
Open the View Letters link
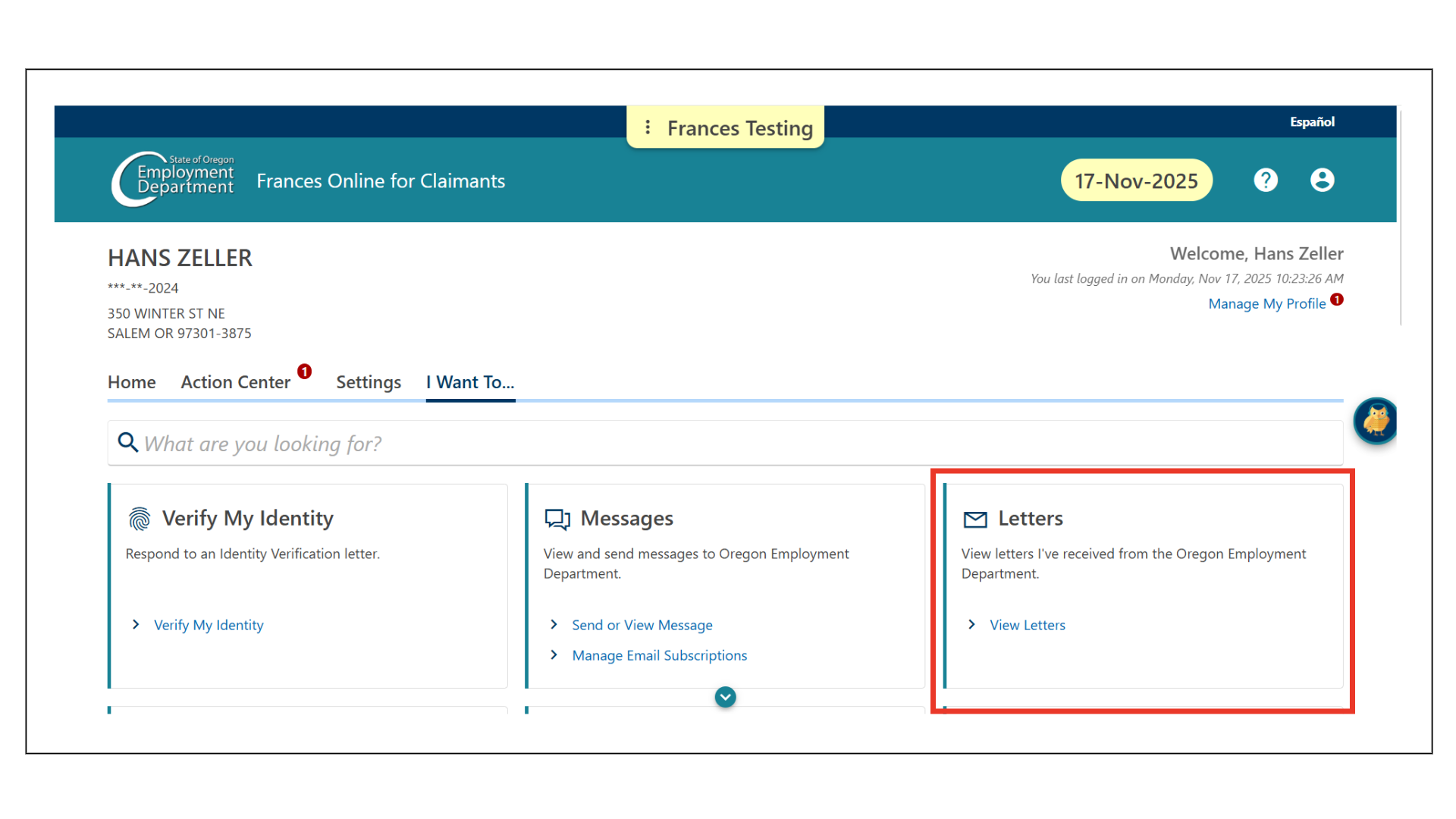click(x=1028, y=625)
